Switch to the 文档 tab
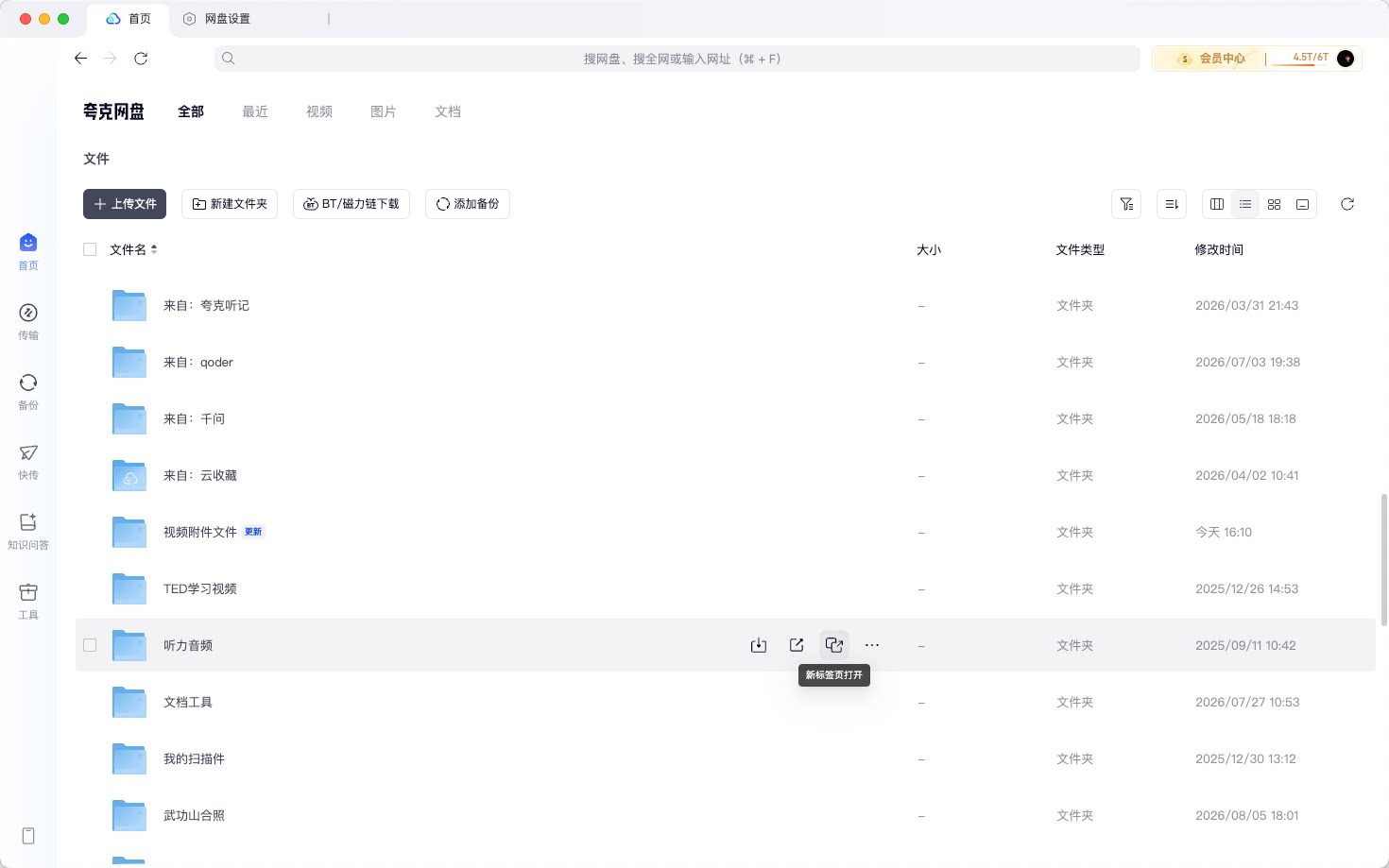The image size is (1389, 868). [448, 111]
